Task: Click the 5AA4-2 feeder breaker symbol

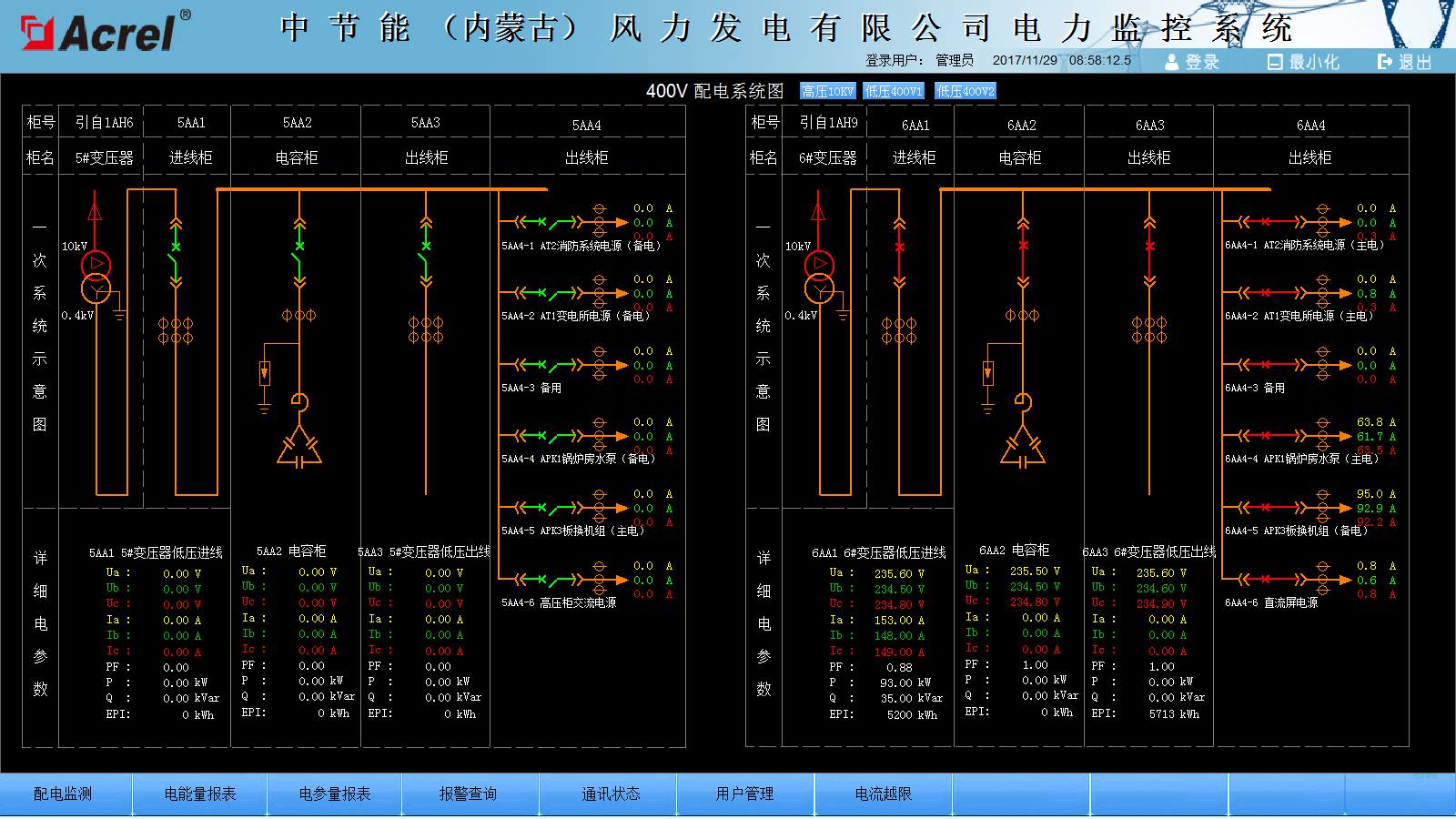Action: tap(548, 293)
